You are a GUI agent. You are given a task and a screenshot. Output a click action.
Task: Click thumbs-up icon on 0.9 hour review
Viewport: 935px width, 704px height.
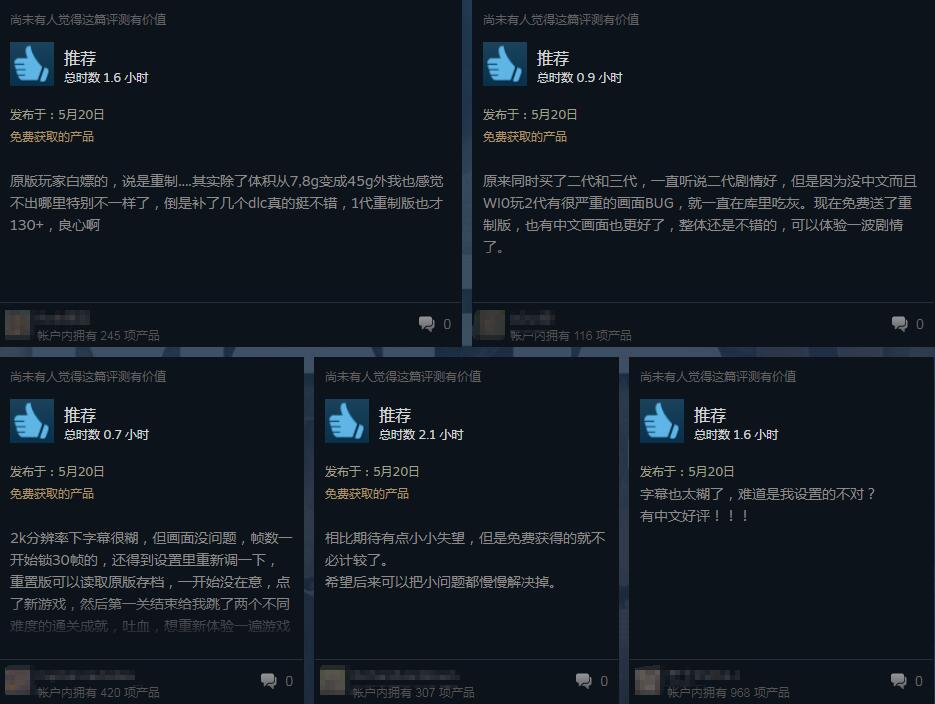(504, 64)
